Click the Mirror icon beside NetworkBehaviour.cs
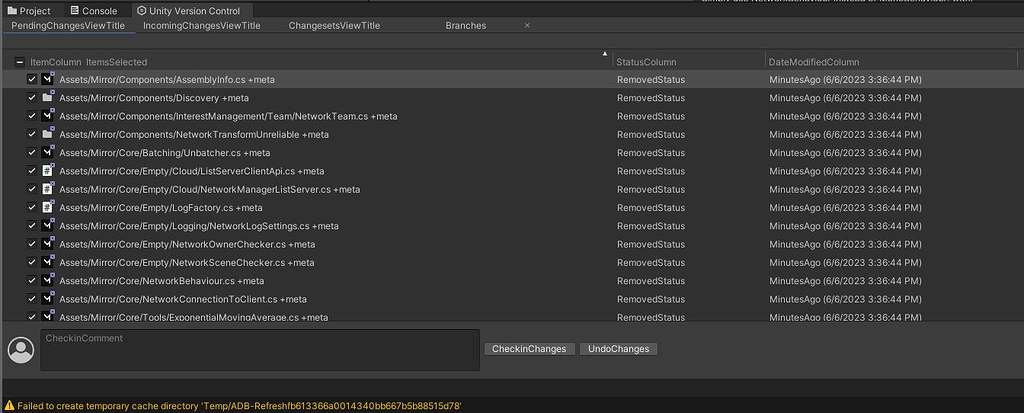The image size is (1024, 413). coord(47,281)
